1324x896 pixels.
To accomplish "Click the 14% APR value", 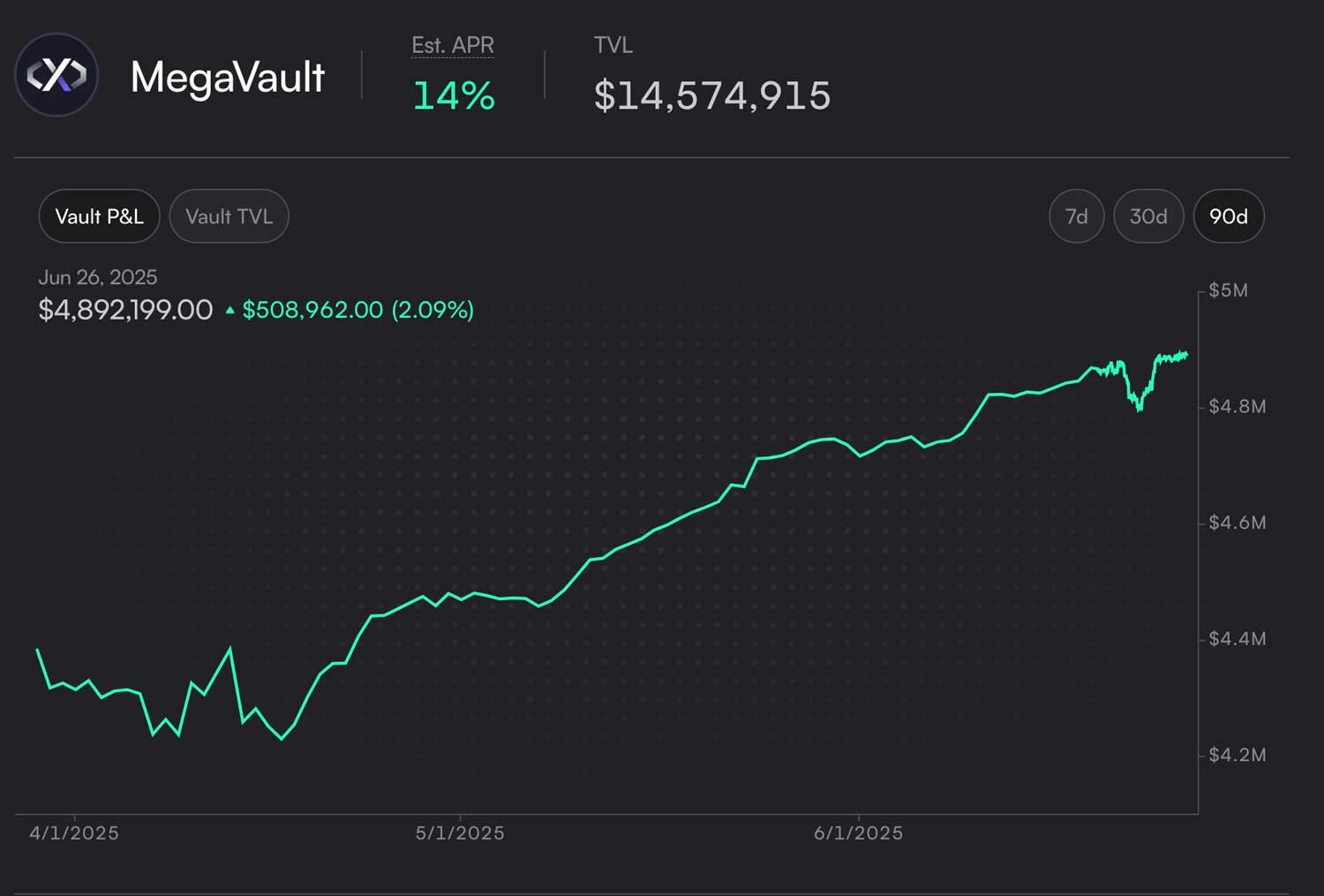I will [454, 95].
